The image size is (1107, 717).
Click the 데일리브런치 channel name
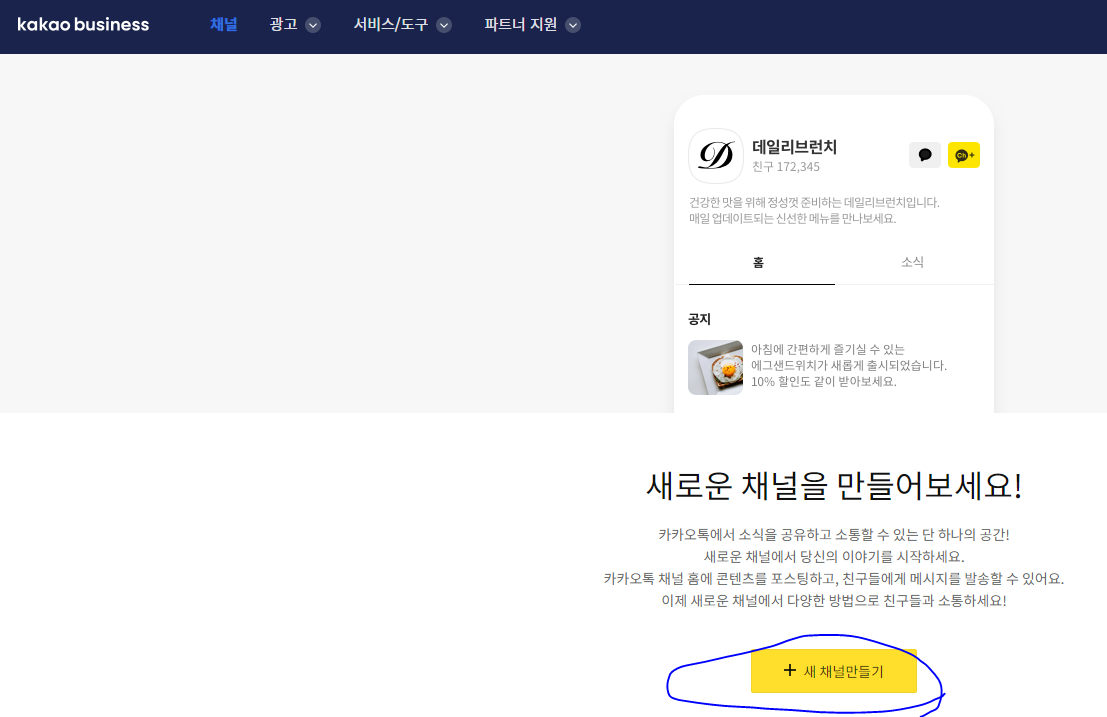(794, 147)
